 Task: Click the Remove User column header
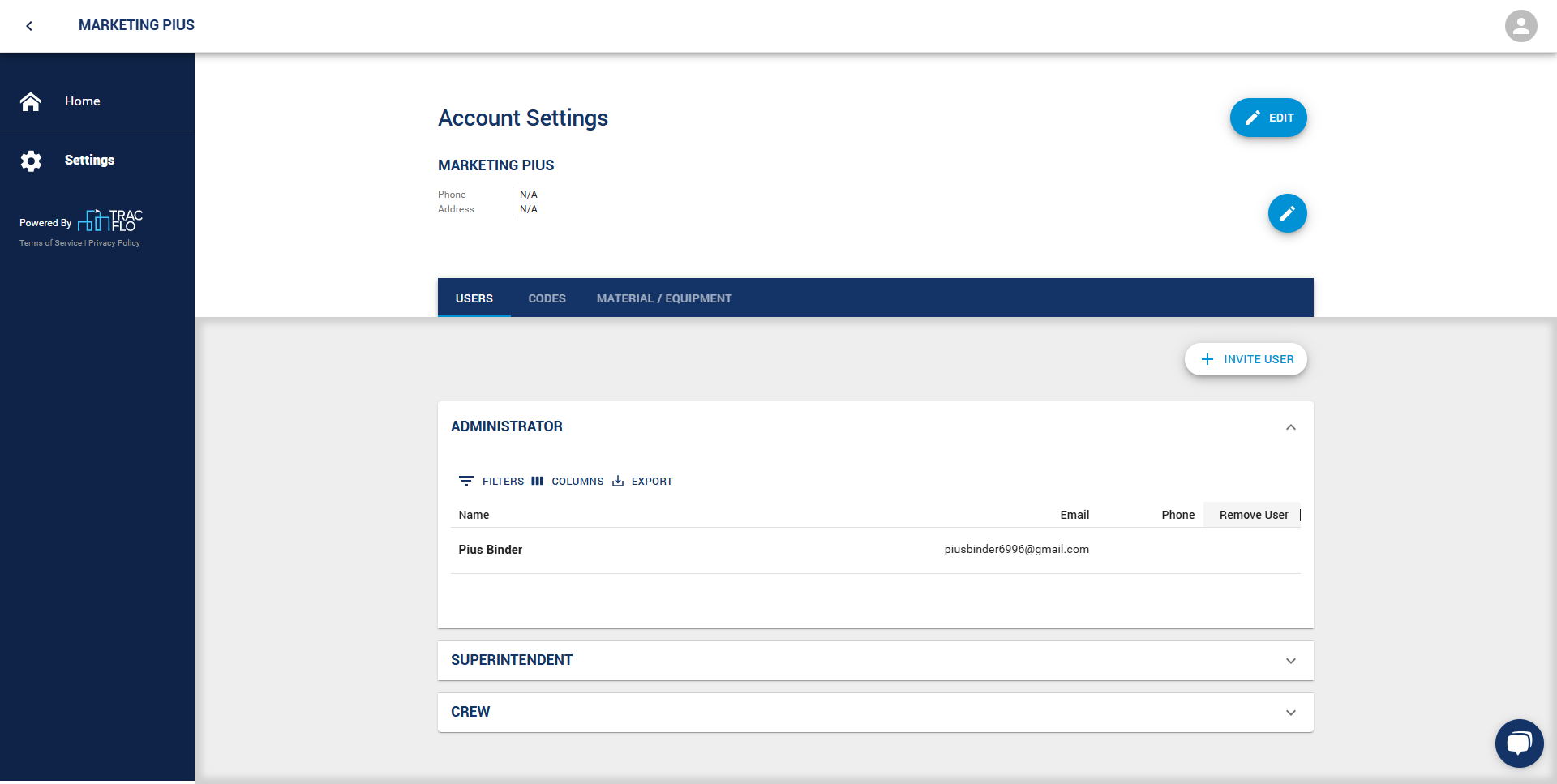pyautogui.click(x=1253, y=515)
